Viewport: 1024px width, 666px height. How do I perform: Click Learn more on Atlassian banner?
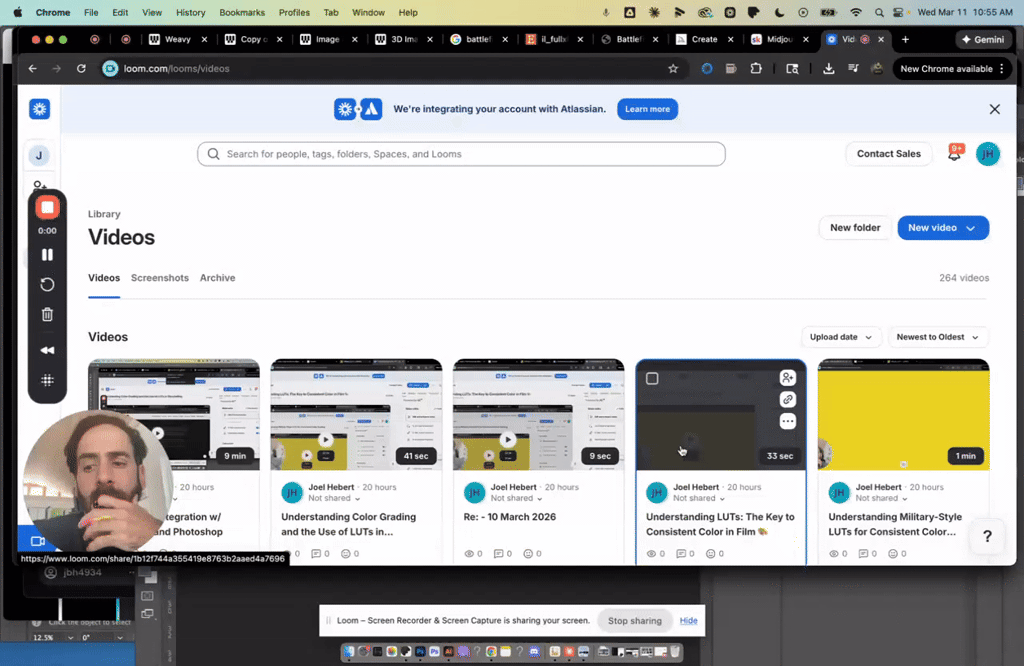pyautogui.click(x=647, y=109)
